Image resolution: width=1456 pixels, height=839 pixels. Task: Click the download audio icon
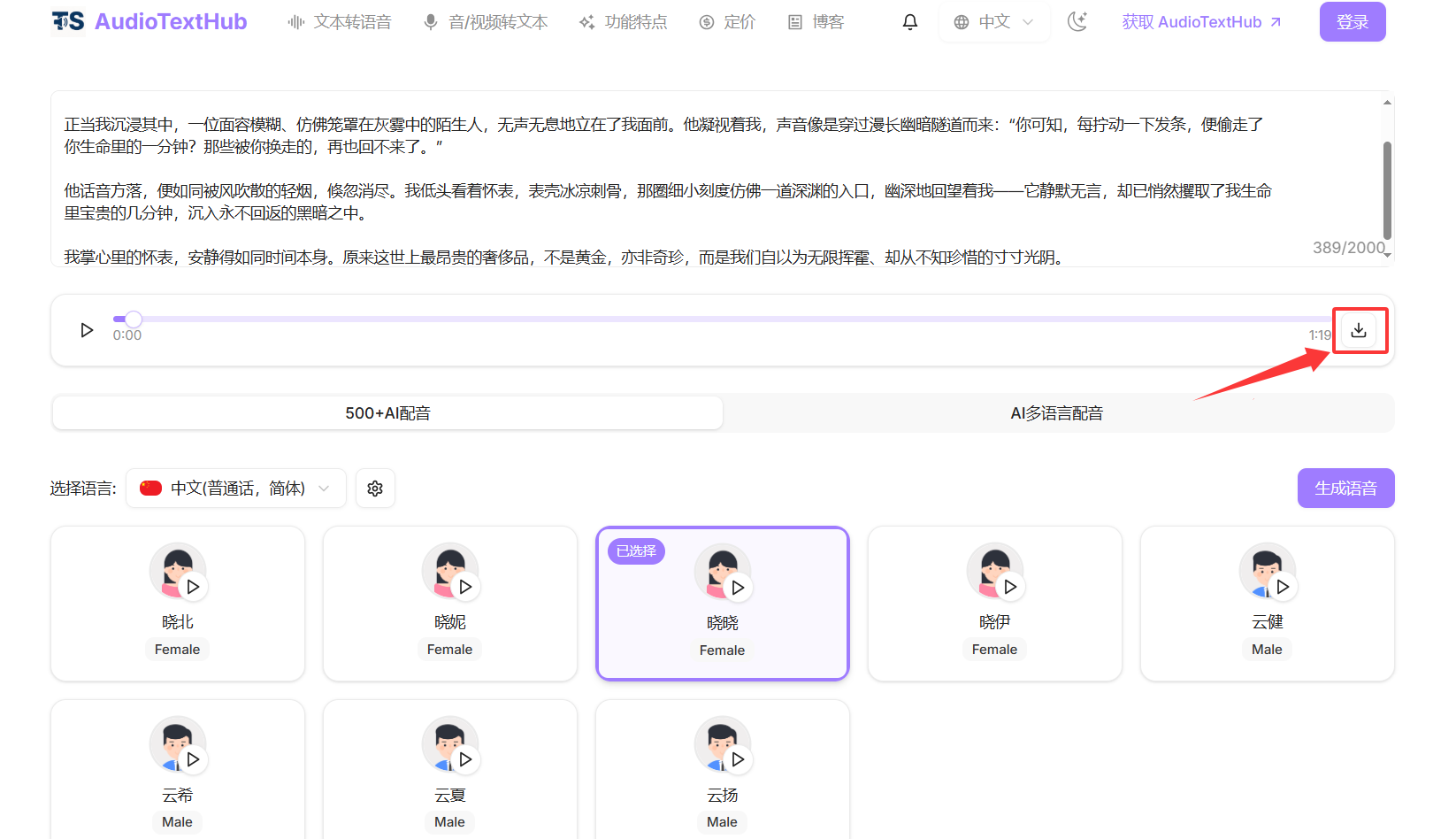pyautogui.click(x=1359, y=330)
